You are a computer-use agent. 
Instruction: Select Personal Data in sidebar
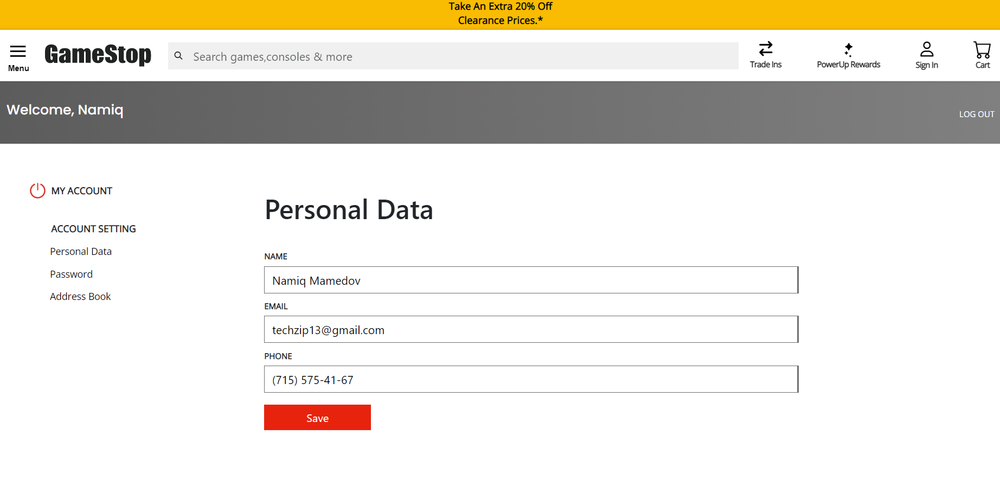pyautogui.click(x=81, y=252)
